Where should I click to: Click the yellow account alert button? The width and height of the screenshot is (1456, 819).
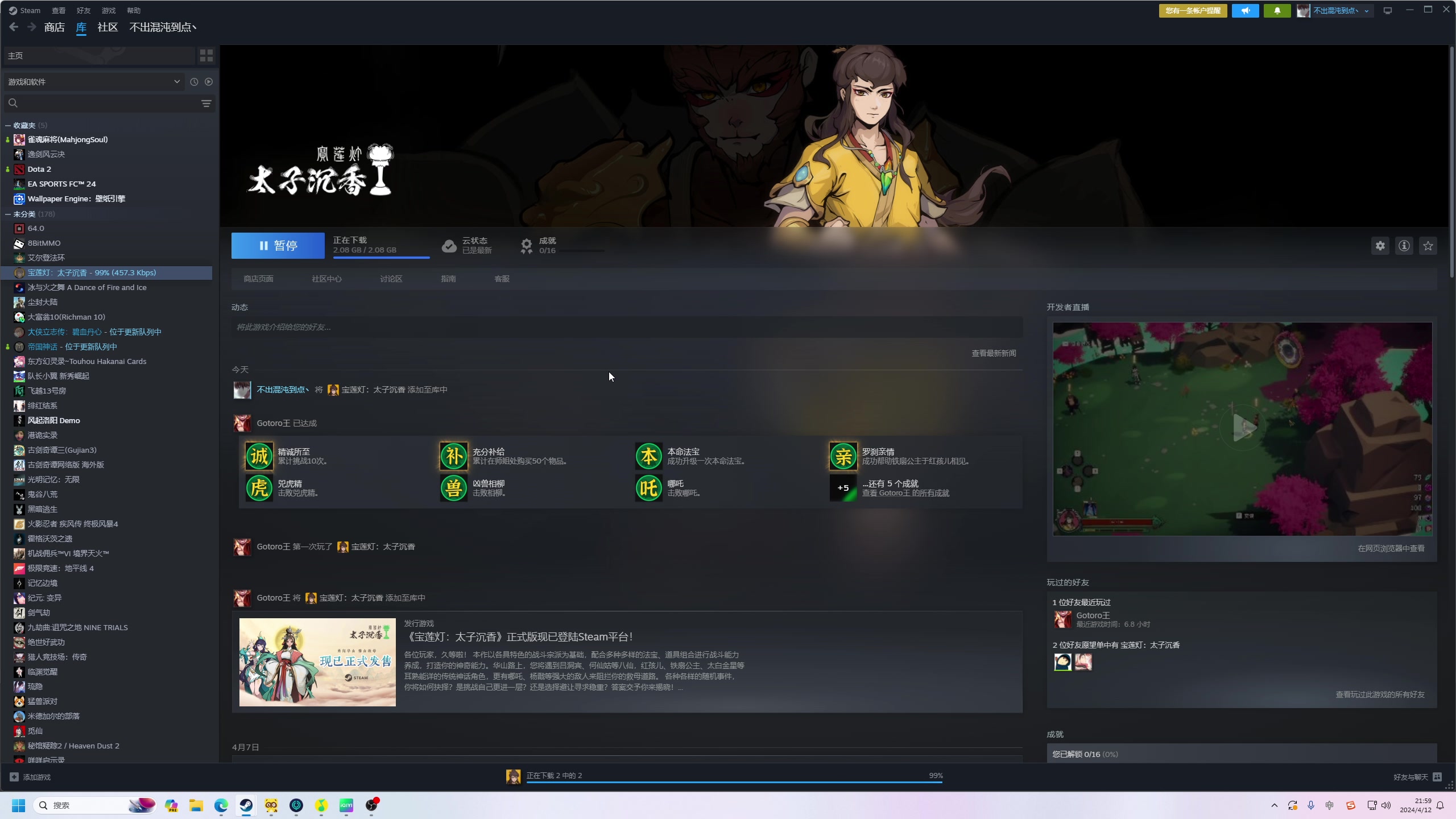(1193, 10)
